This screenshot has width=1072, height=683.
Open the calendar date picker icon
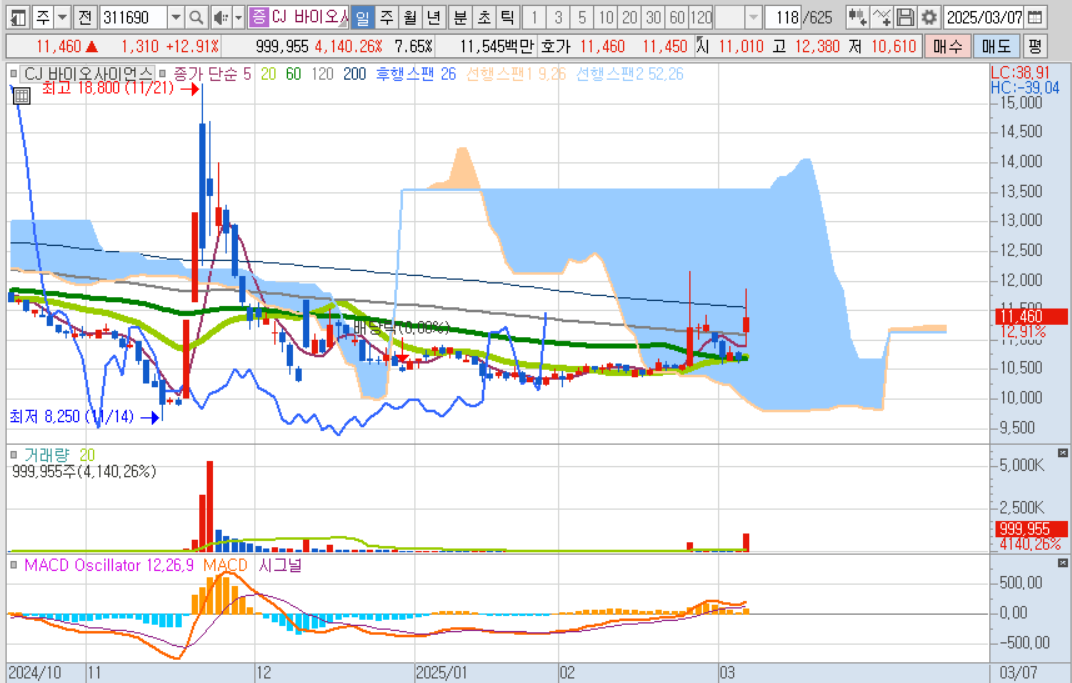(x=1036, y=17)
